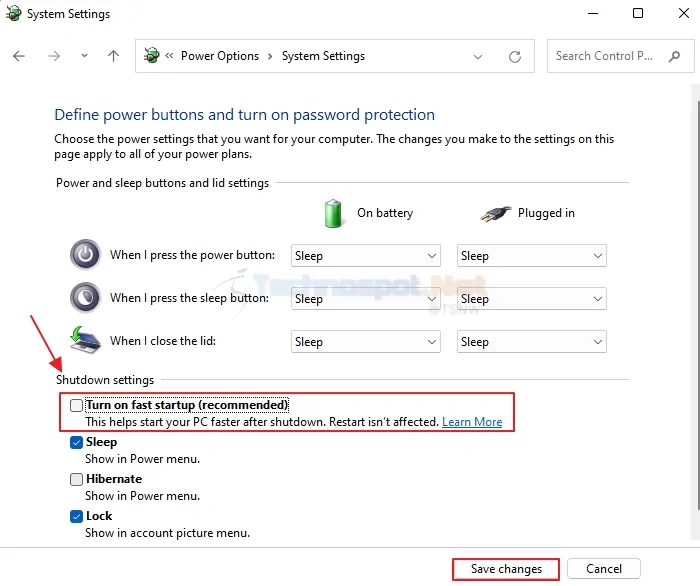The width and height of the screenshot is (700, 586).
Task: Open close the lid On battery dropdown
Action: coord(366,342)
